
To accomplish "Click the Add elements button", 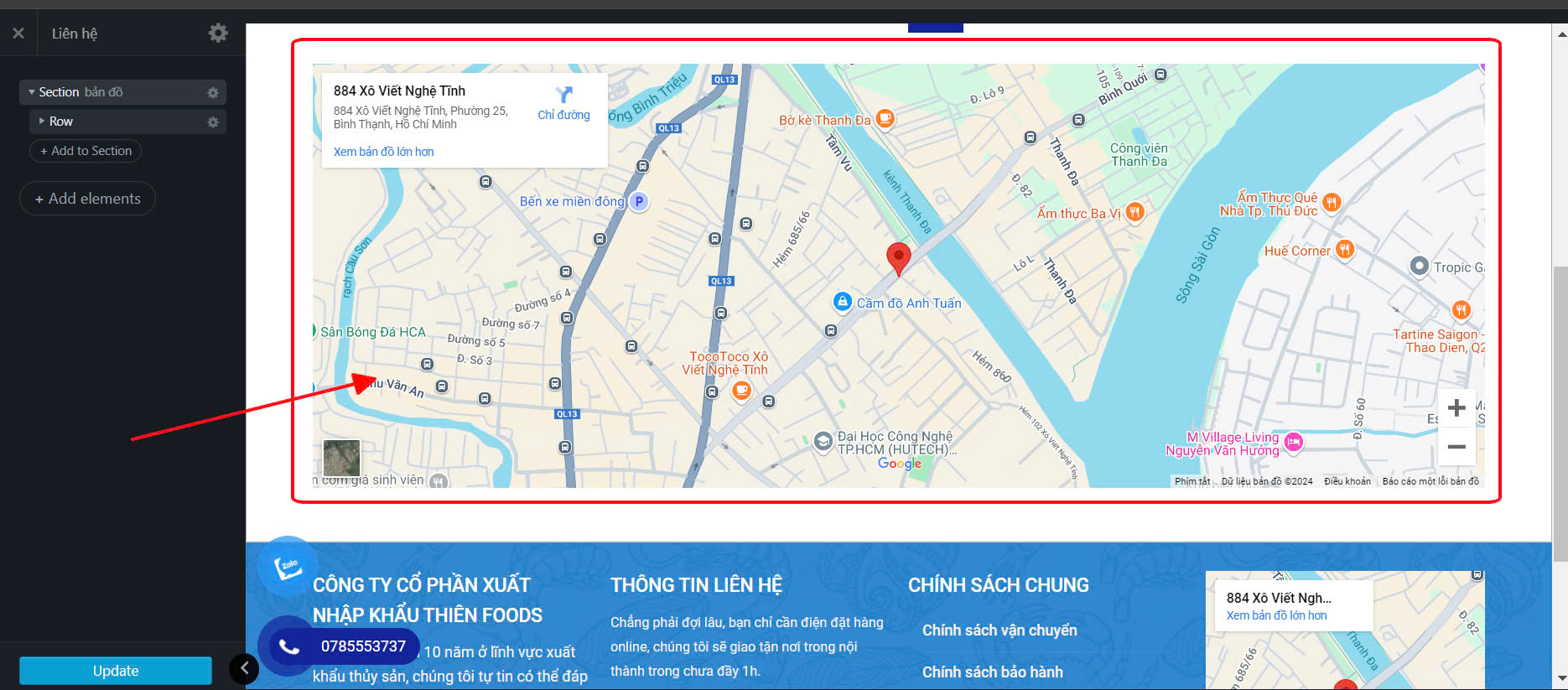I will 87,199.
